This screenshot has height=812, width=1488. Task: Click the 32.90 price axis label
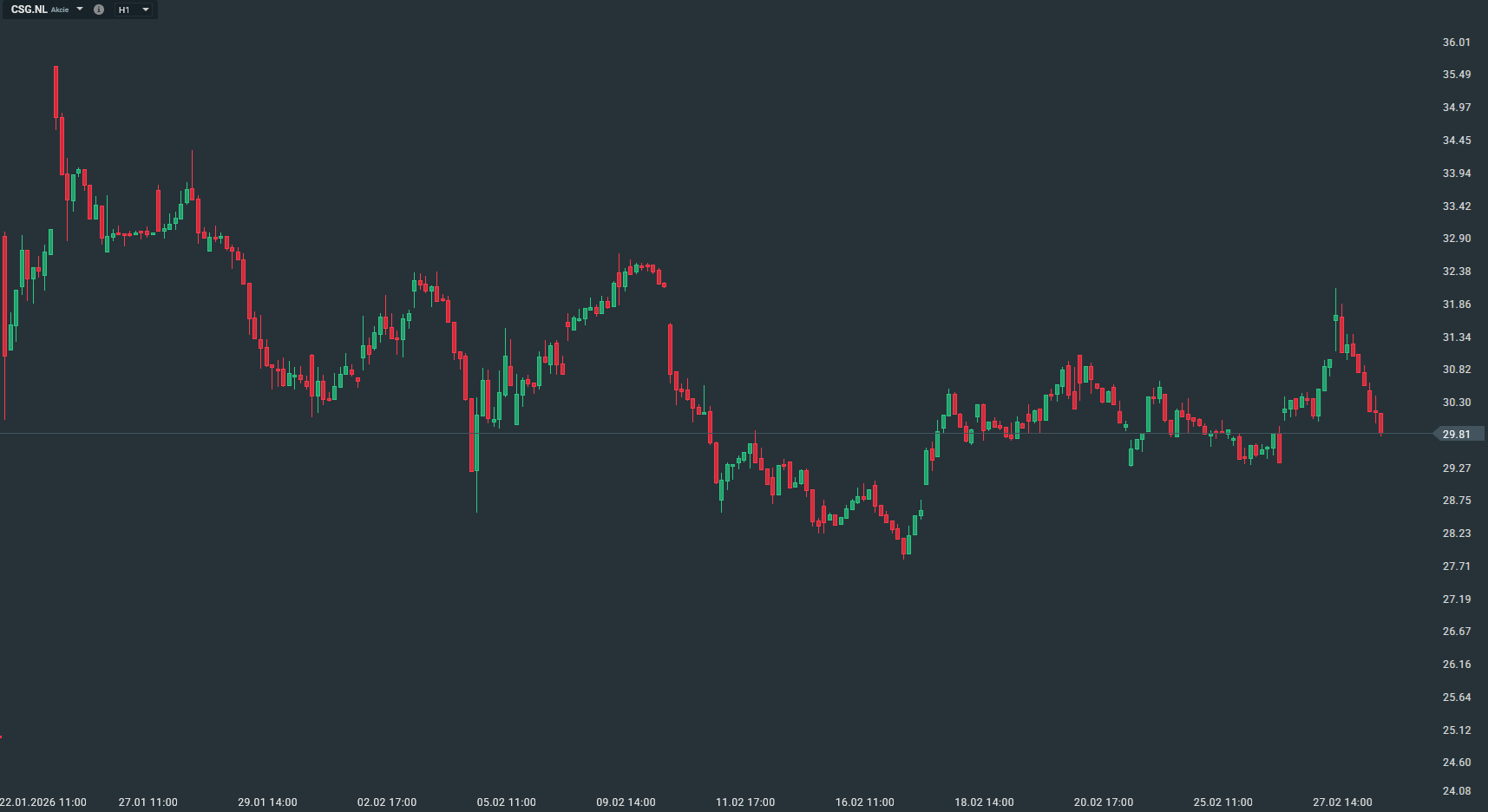[x=1456, y=239]
